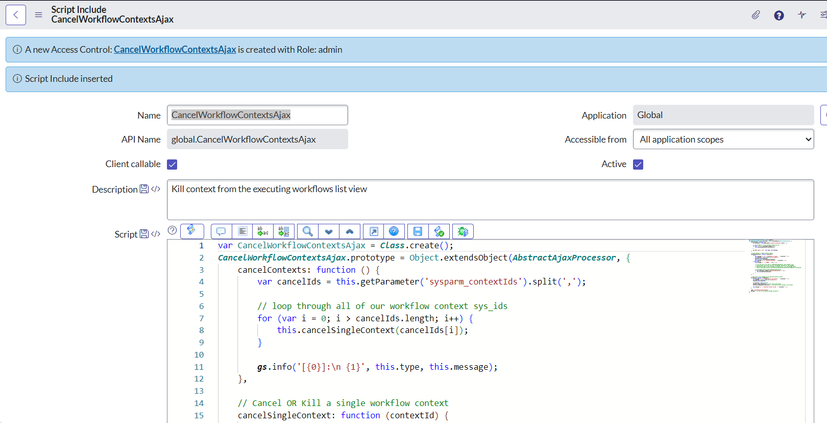
Task: Click the code icon next to Script label
Action: click(x=156, y=234)
